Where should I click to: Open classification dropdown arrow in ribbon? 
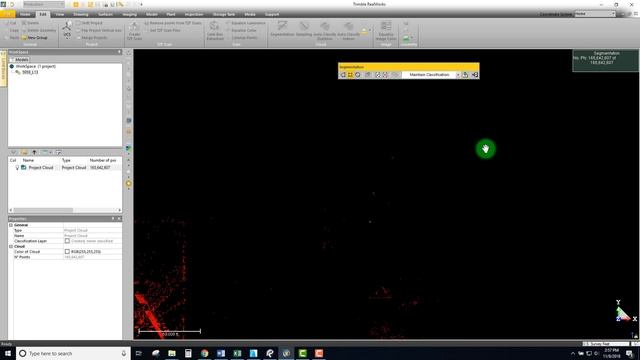click(370, 31)
